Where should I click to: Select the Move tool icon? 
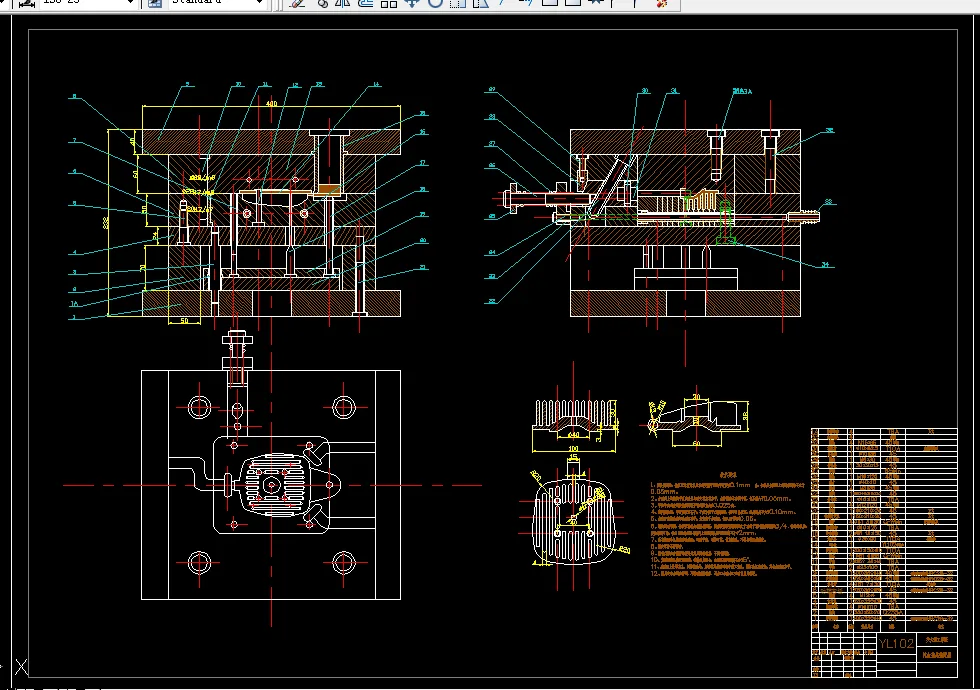click(x=411, y=3)
